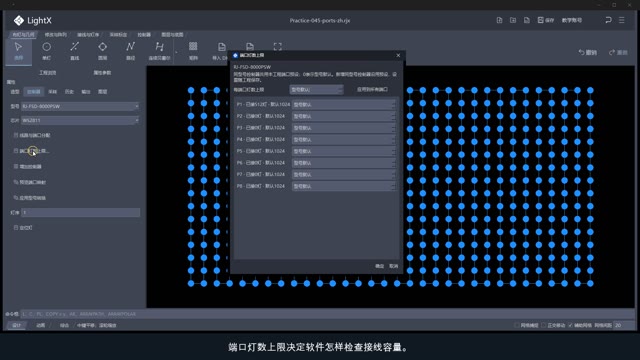The image size is (640, 360).
Task: Open the per-port lamp limit combo in the dialog
Action: [x=316, y=89]
